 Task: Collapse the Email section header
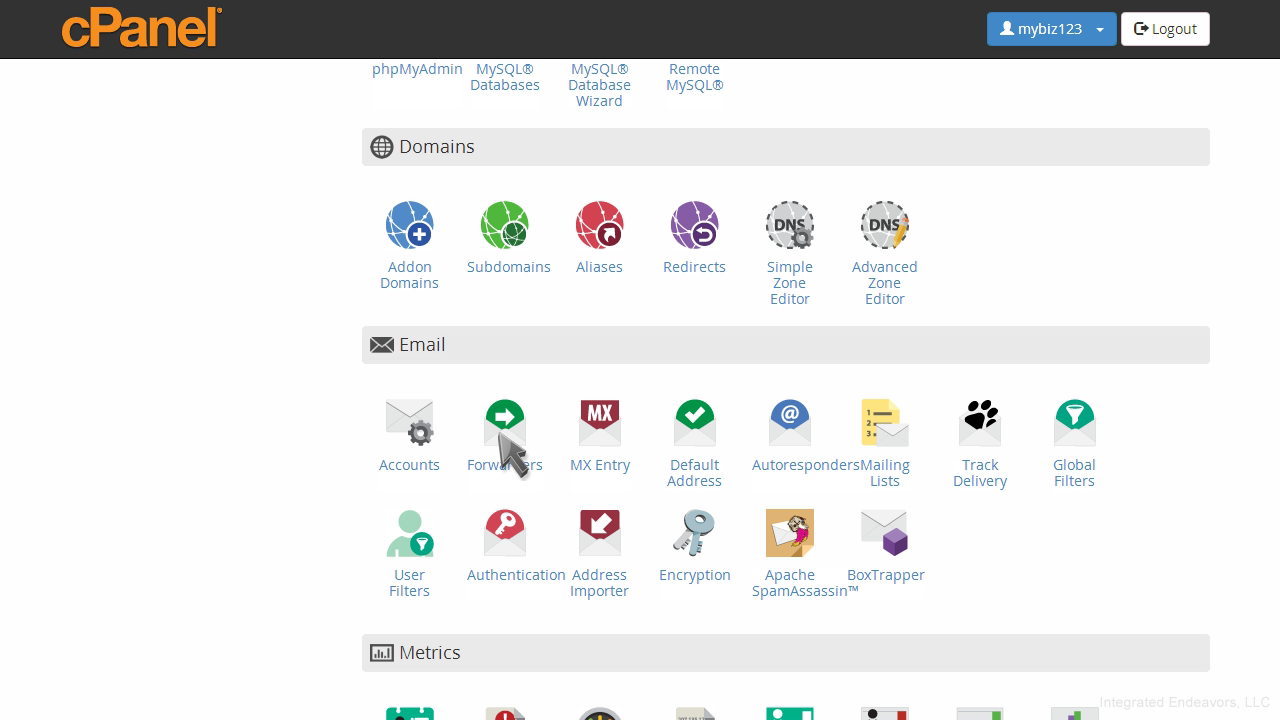click(x=785, y=345)
